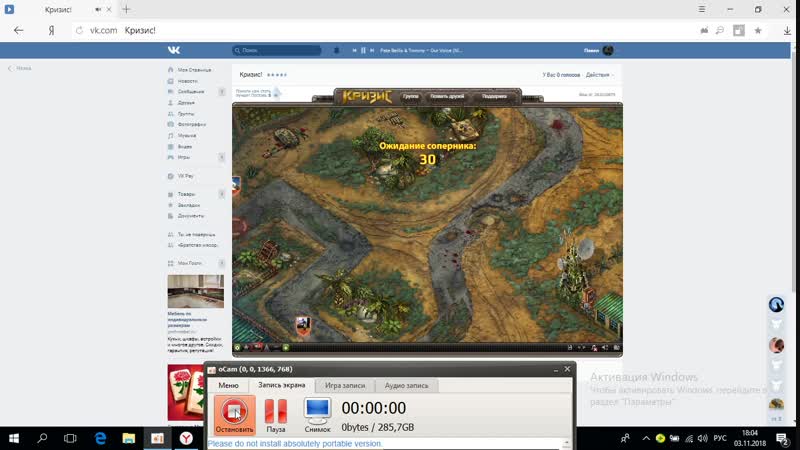
Task: Open Документы in VK sidebar
Action: 187,216
